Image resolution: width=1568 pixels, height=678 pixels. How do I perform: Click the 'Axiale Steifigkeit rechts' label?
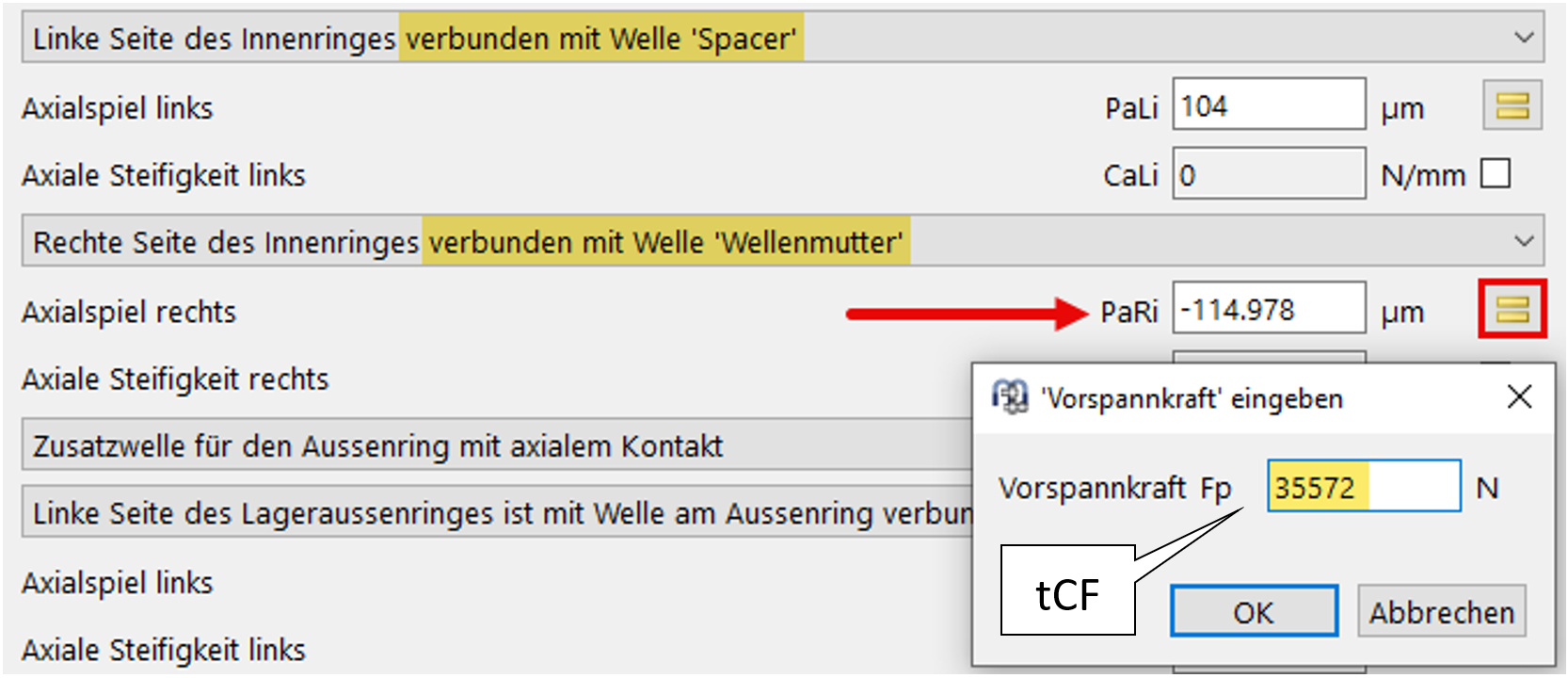coord(175,379)
